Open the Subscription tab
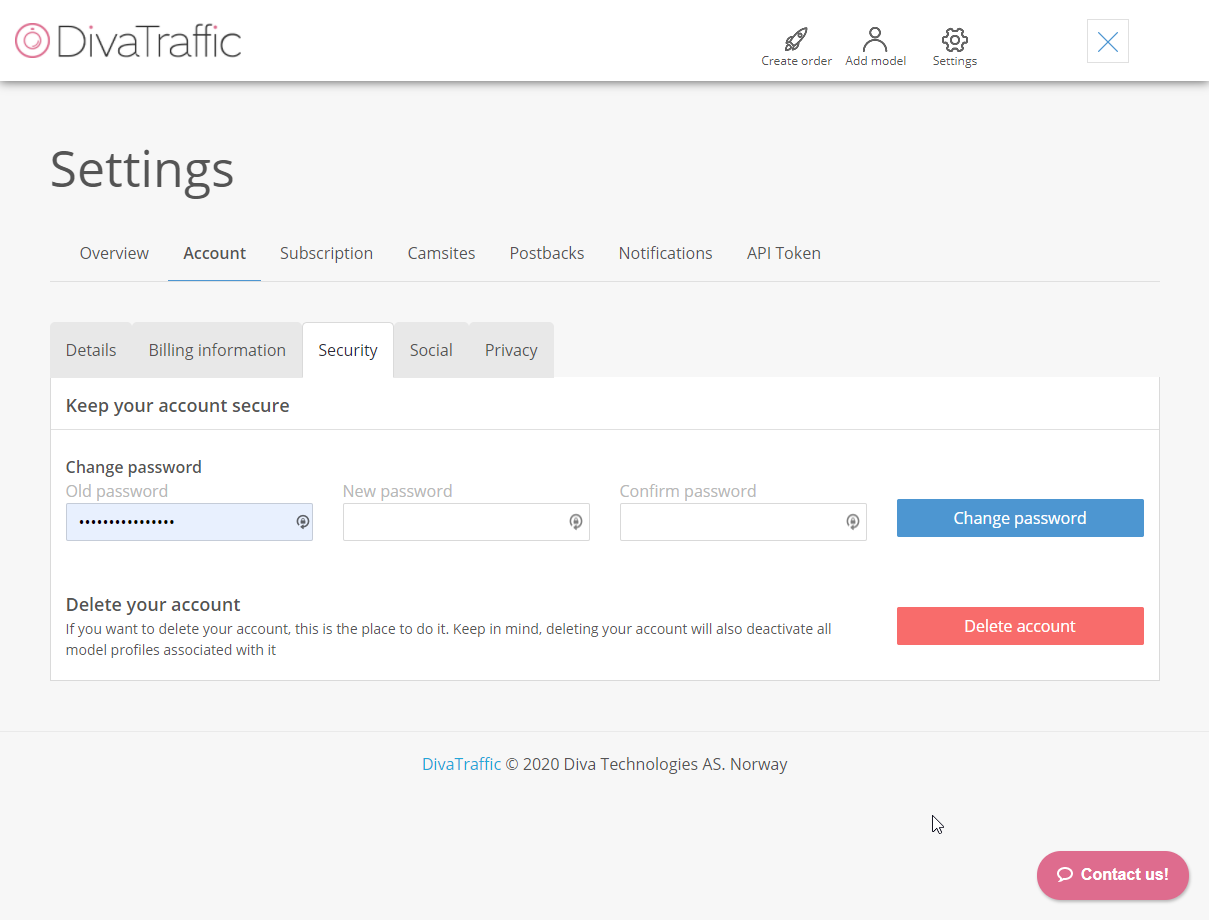The height and width of the screenshot is (920, 1209). 326,253
